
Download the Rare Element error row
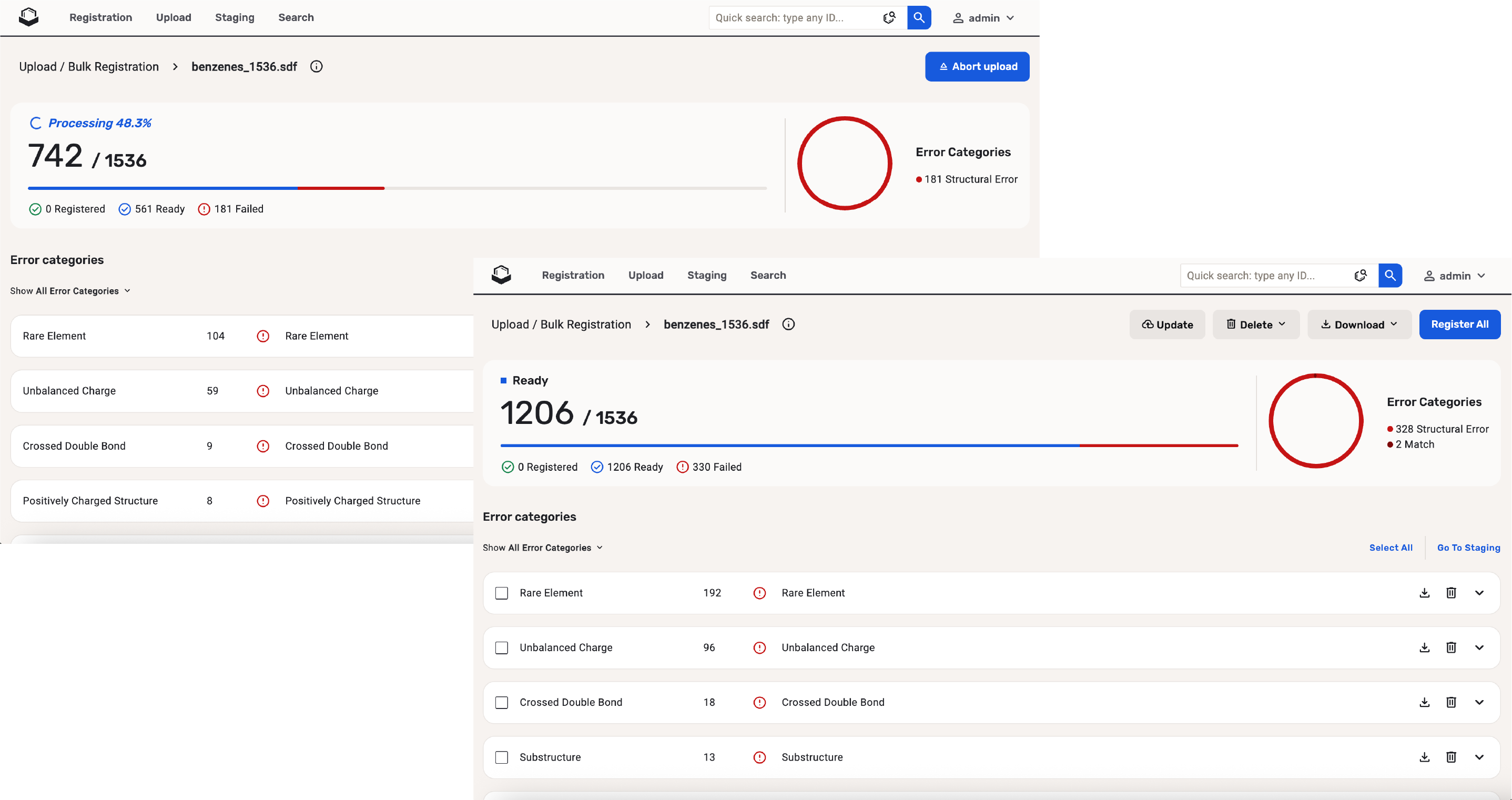point(1424,593)
